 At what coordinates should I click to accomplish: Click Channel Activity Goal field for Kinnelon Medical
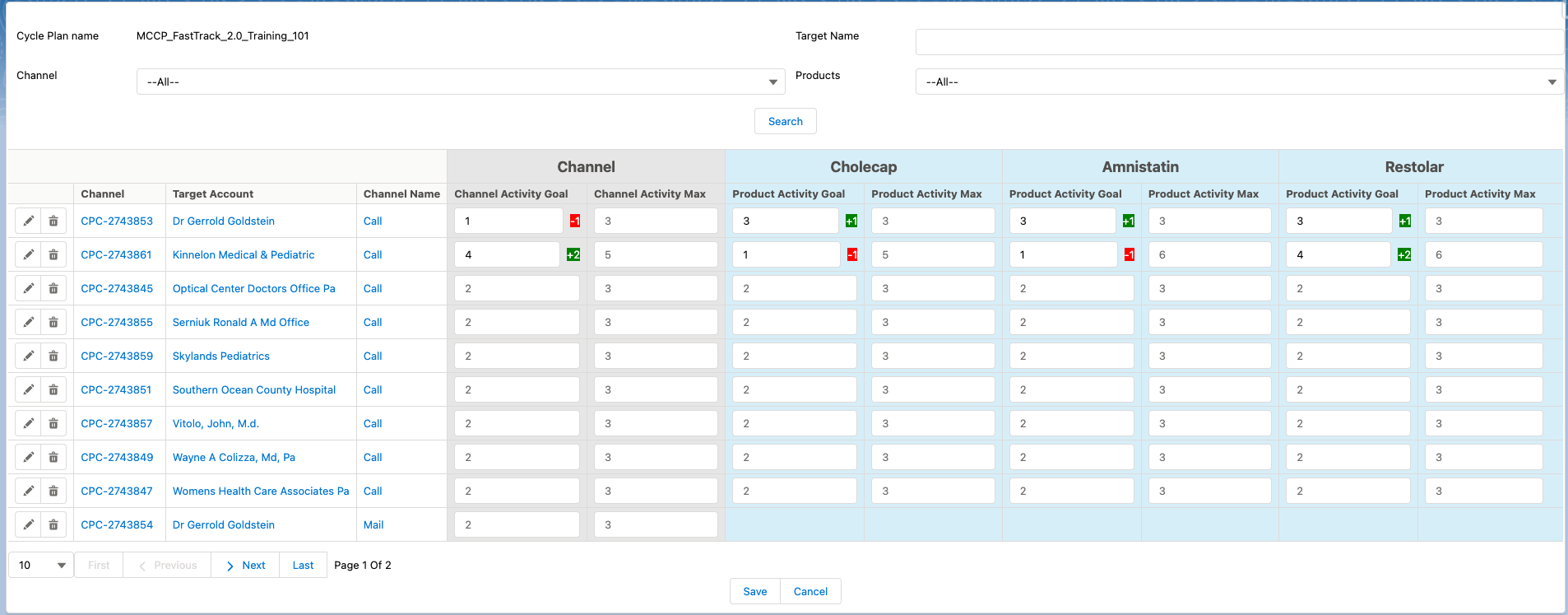point(507,254)
